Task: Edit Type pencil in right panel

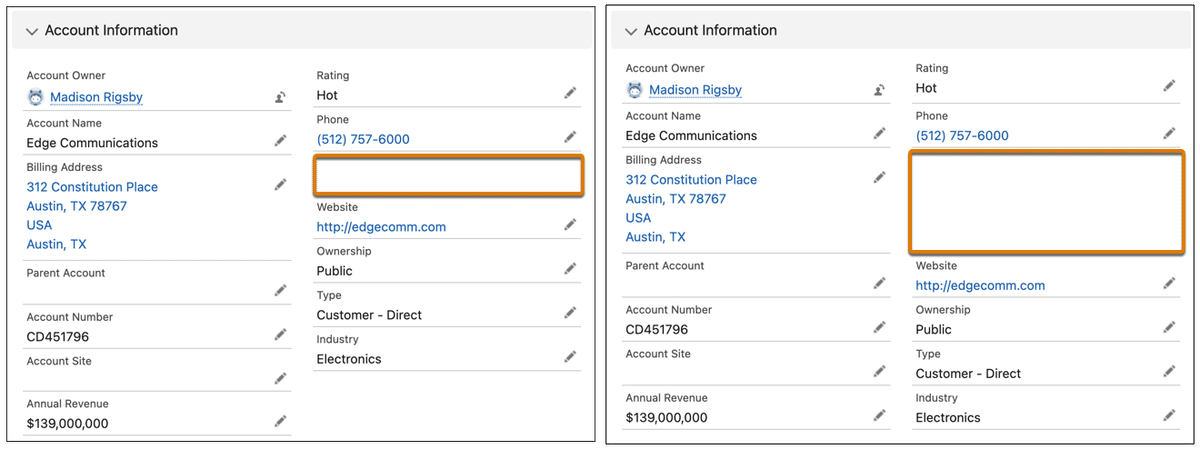Action: pyautogui.click(x=1169, y=371)
